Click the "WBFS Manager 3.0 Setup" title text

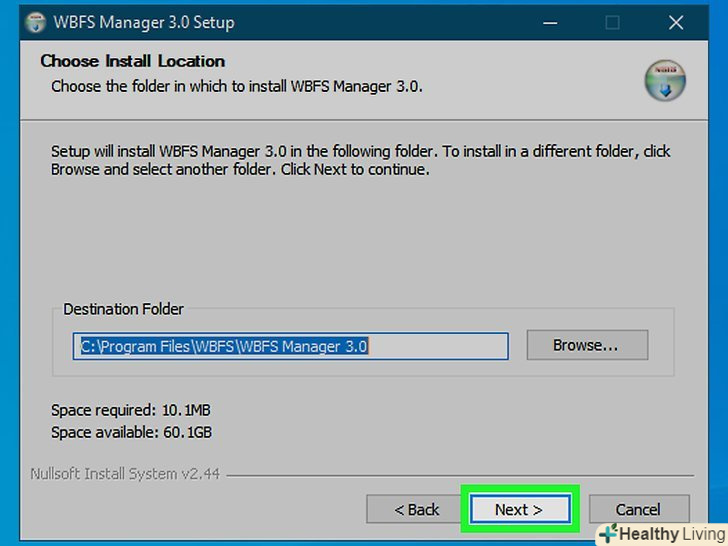coord(146,22)
